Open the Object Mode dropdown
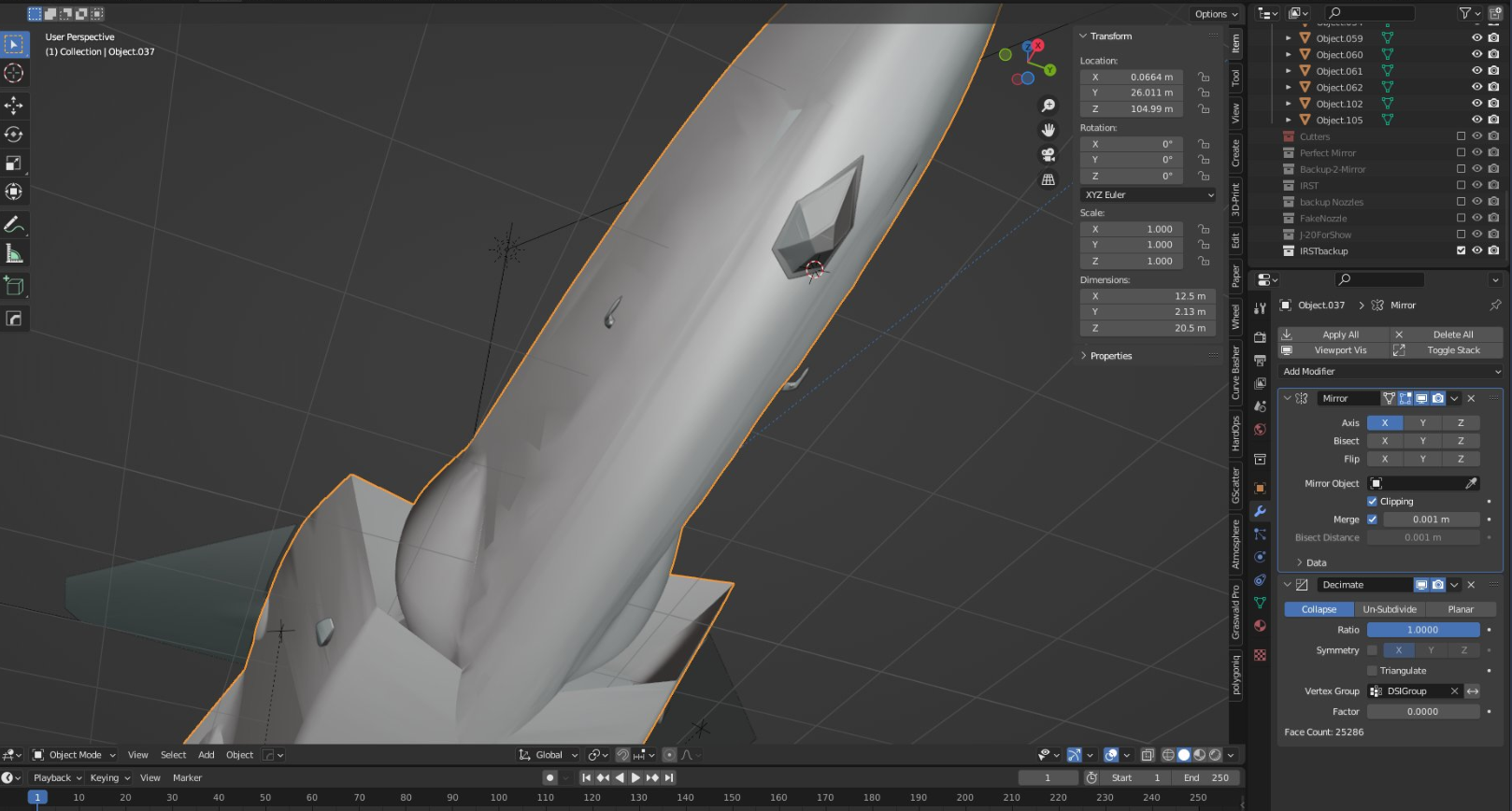 [74, 755]
